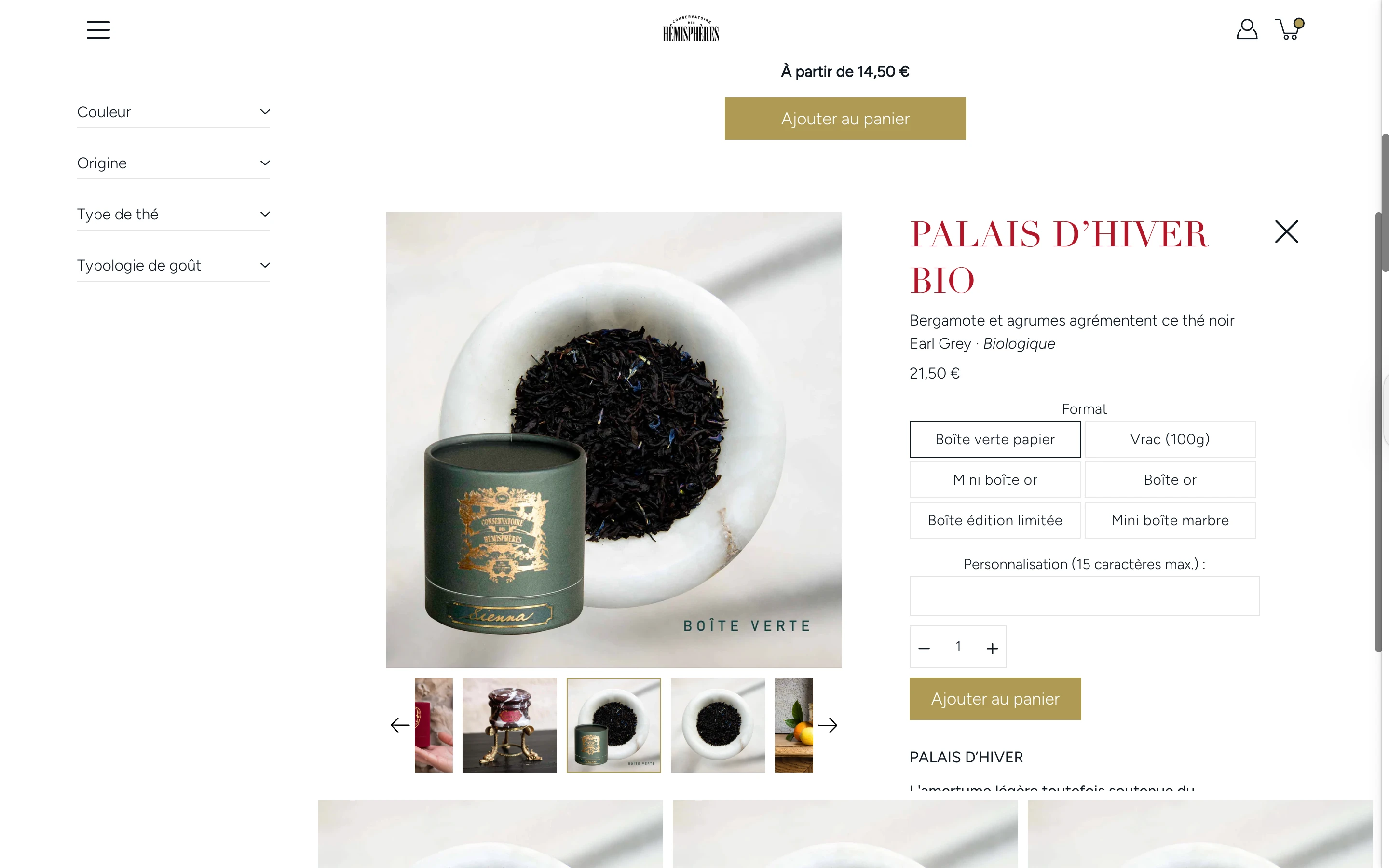1389x868 pixels.
Task: Select the red marble box thumbnail
Action: (509, 725)
